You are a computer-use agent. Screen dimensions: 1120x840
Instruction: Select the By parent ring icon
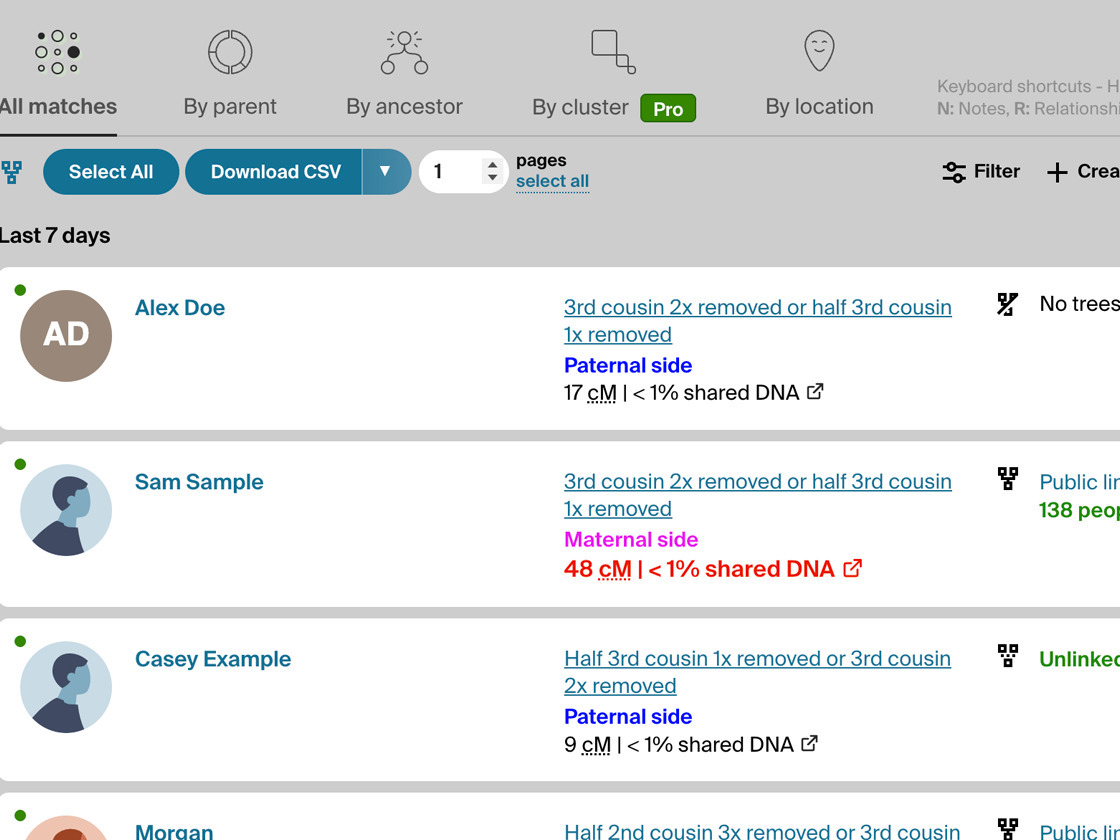pyautogui.click(x=230, y=52)
